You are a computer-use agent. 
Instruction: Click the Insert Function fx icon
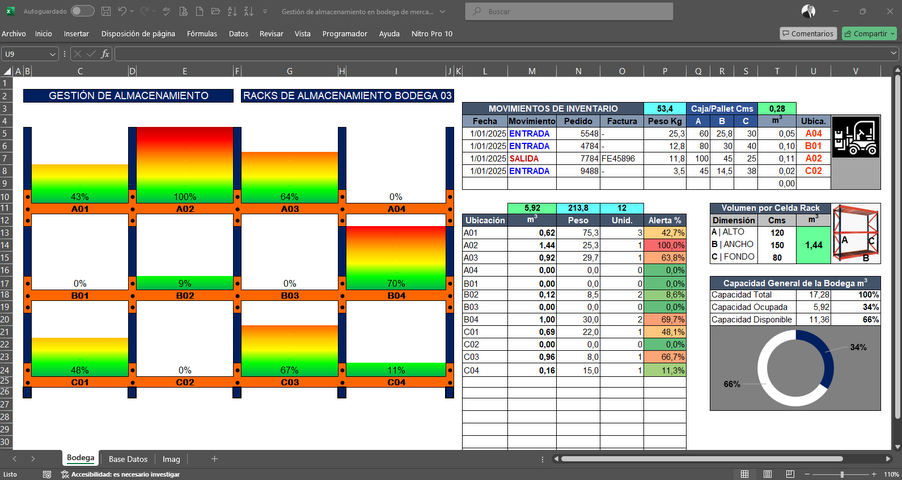(105, 54)
